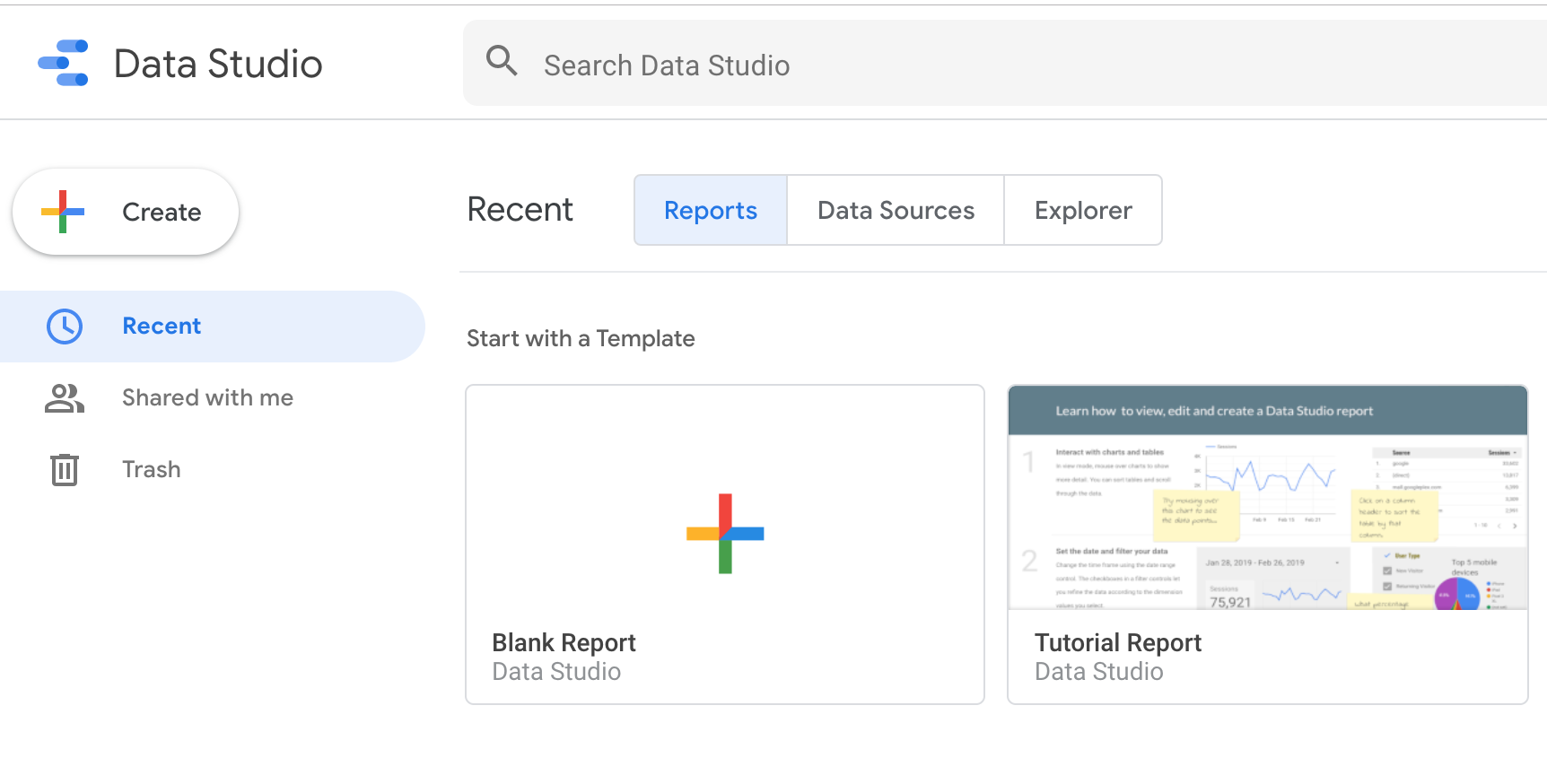Click the Data Studio header title
The width and height of the screenshot is (1547, 784).
218,64
